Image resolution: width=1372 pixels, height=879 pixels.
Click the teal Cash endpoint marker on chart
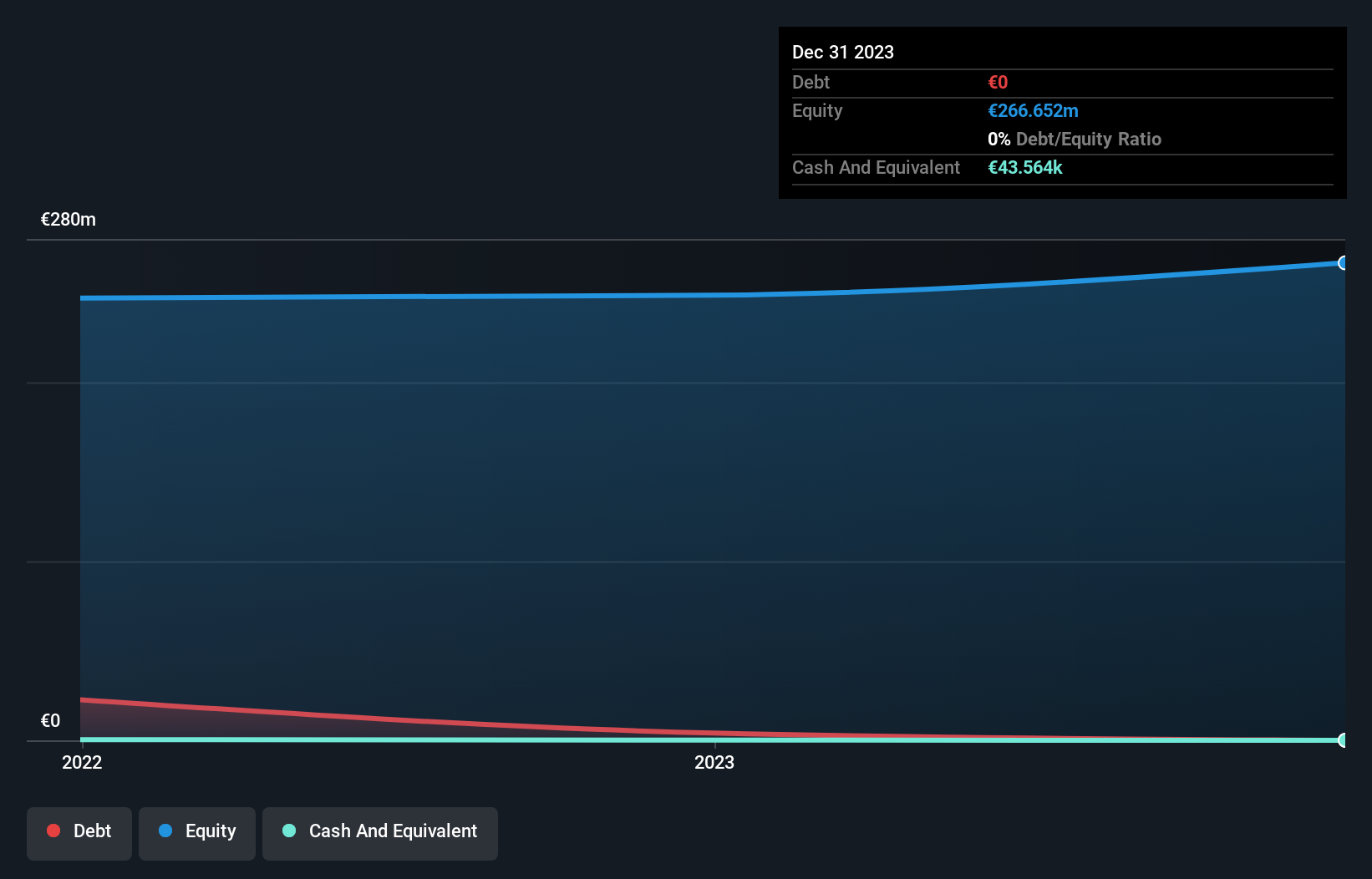point(1343,740)
